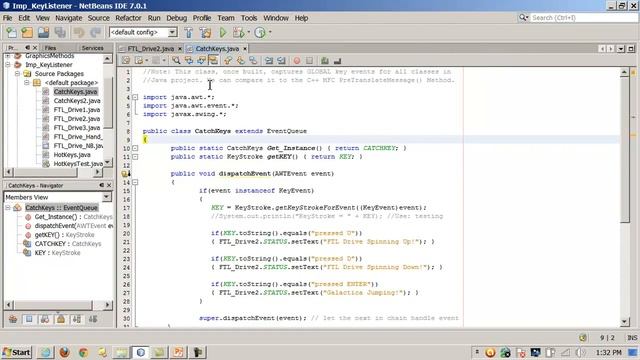This screenshot has width=640, height=360.
Task: Collapse code fold at line 14
Action: pos(135,182)
